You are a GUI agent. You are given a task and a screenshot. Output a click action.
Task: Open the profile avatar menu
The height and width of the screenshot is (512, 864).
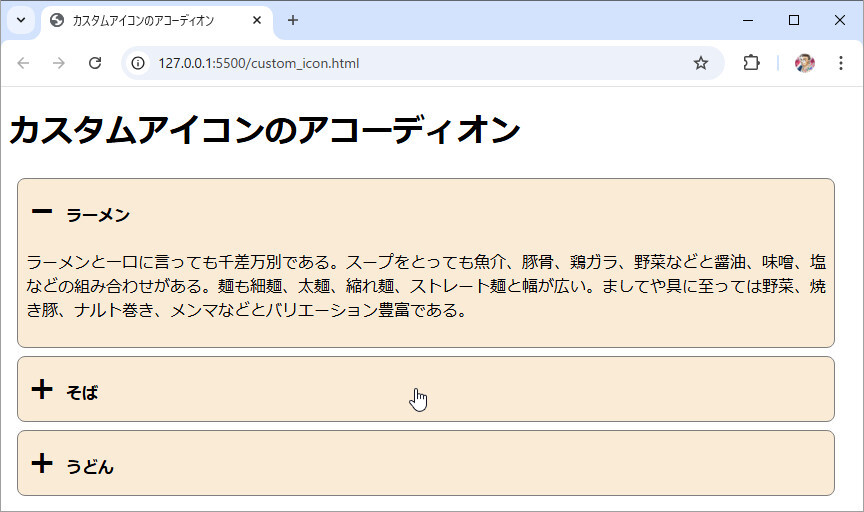(x=805, y=63)
